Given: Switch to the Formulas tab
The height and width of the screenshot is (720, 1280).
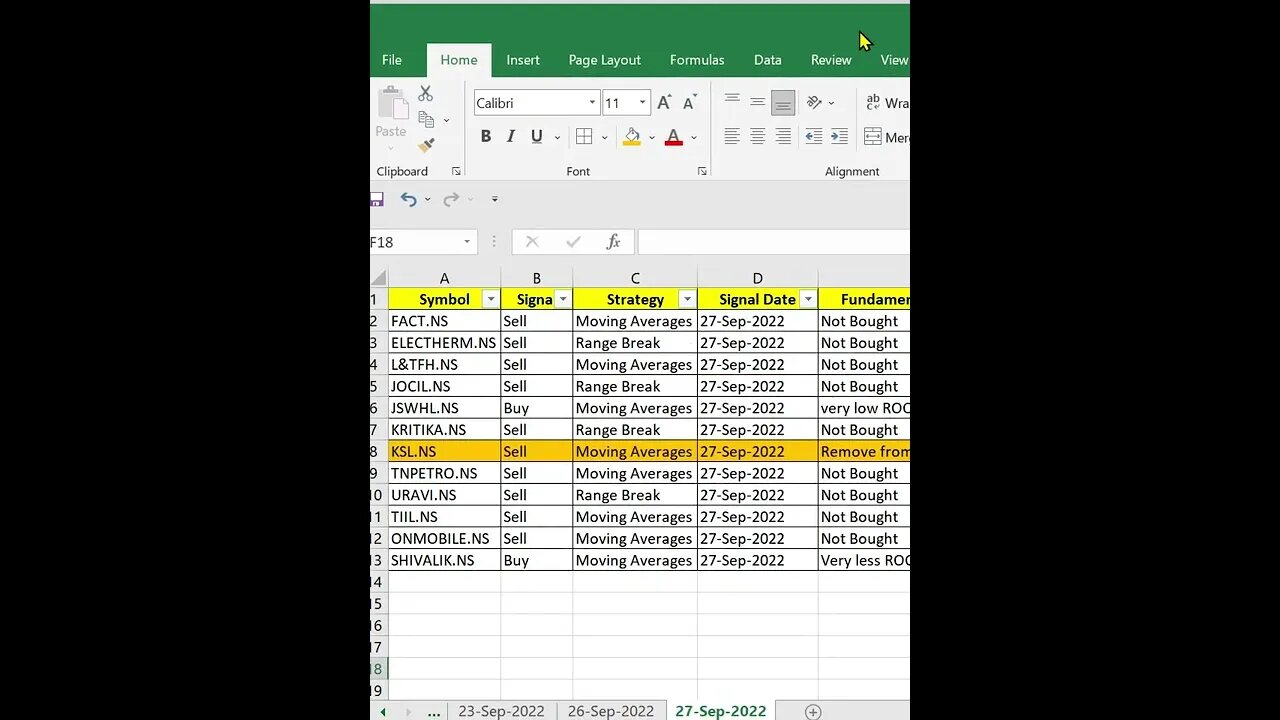Looking at the screenshot, I should pyautogui.click(x=697, y=60).
